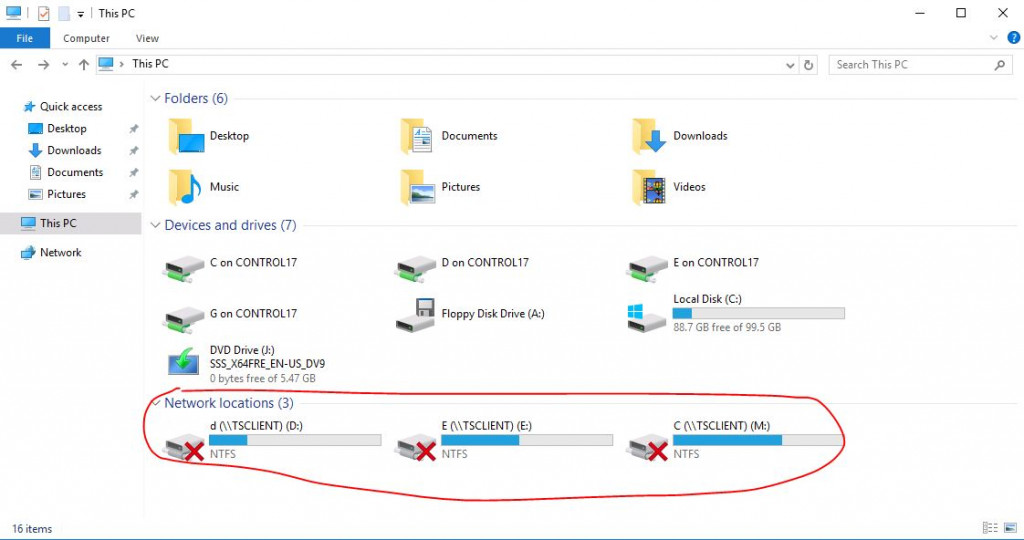Collapse the Devices and drives (7) group
This screenshot has width=1024, height=540.
click(155, 225)
